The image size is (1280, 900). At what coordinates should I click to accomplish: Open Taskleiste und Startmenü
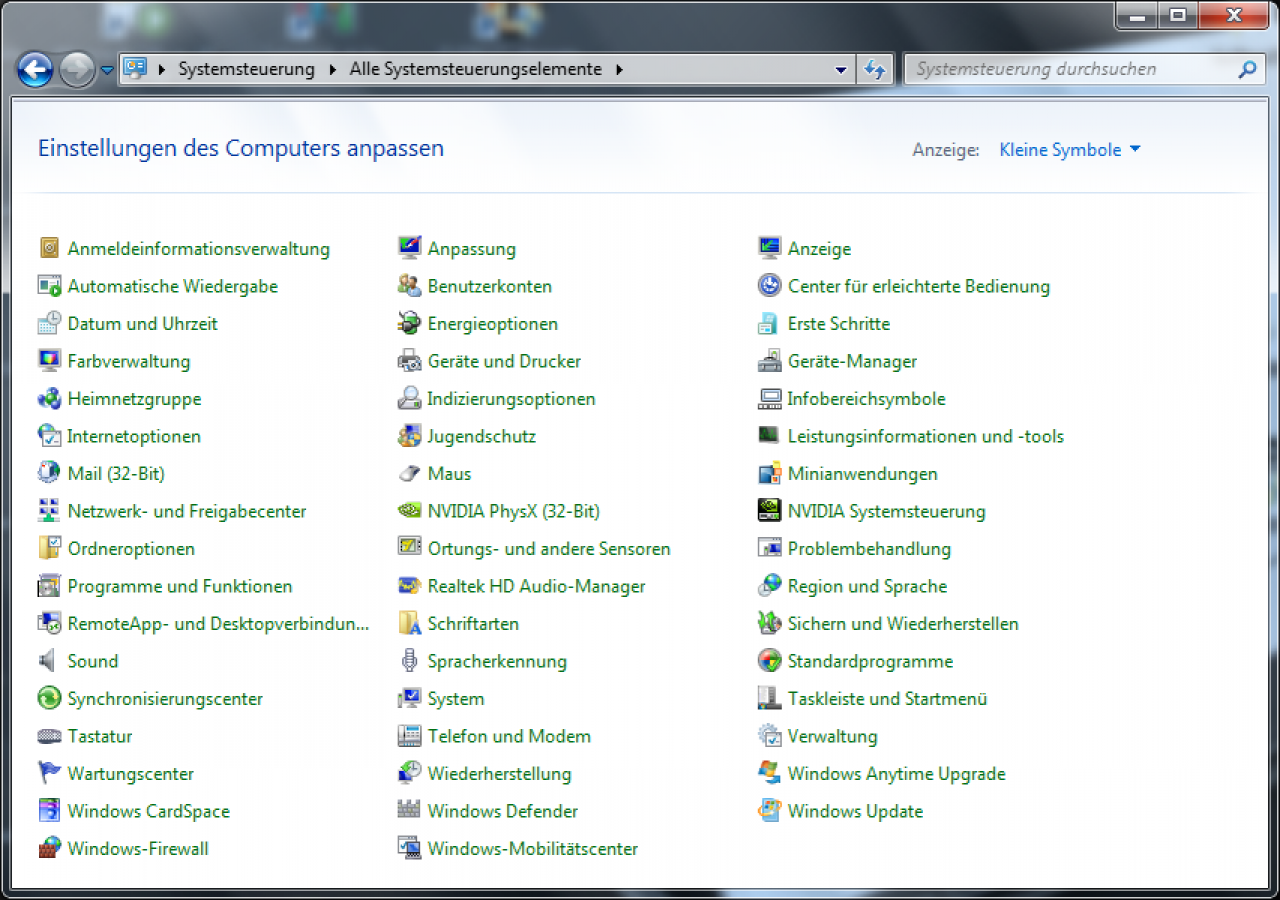(x=887, y=698)
